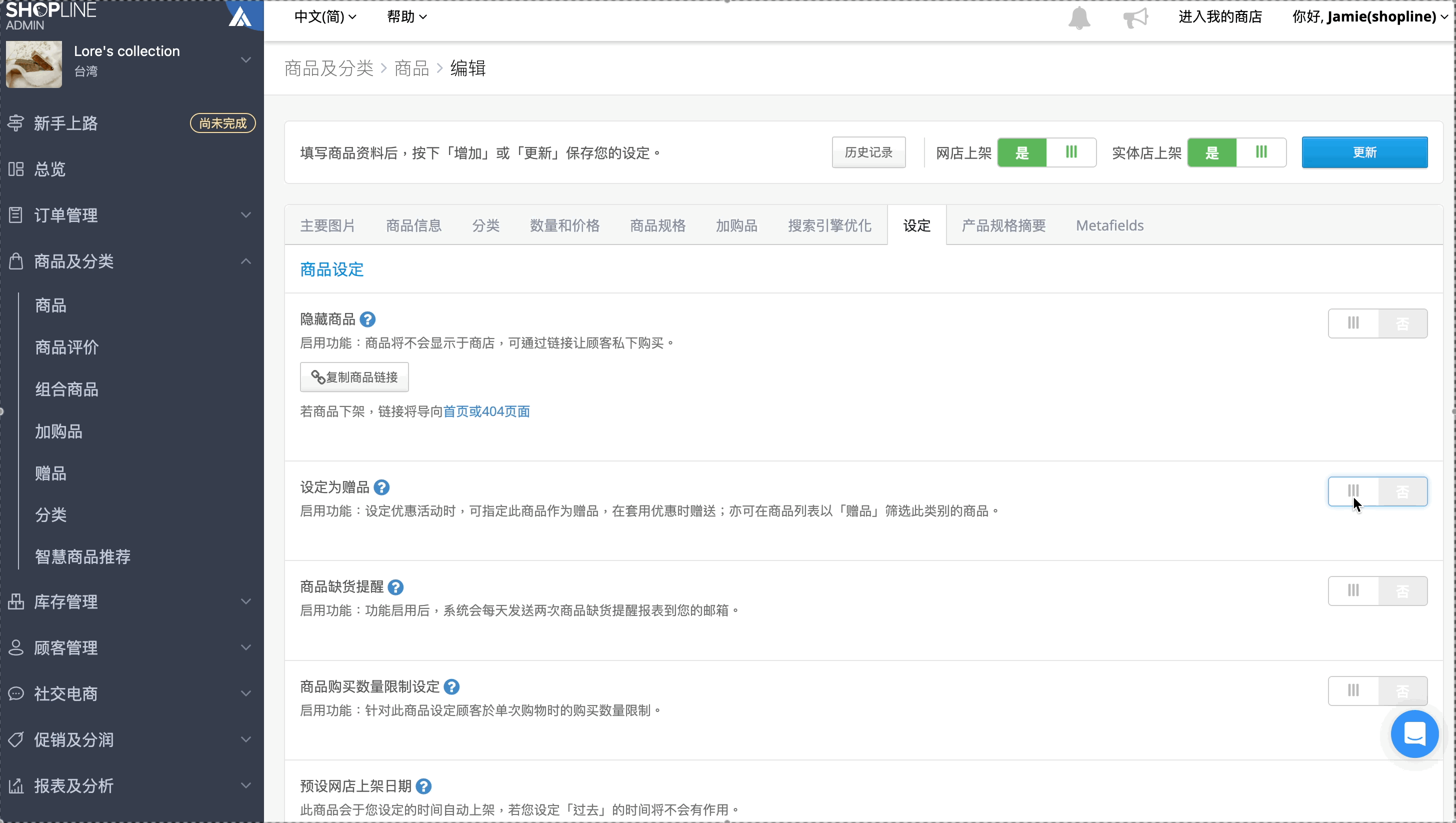Viewport: 1456px width, 823px height.
Task: Open the 中文(简) language dropdown
Action: (325, 17)
